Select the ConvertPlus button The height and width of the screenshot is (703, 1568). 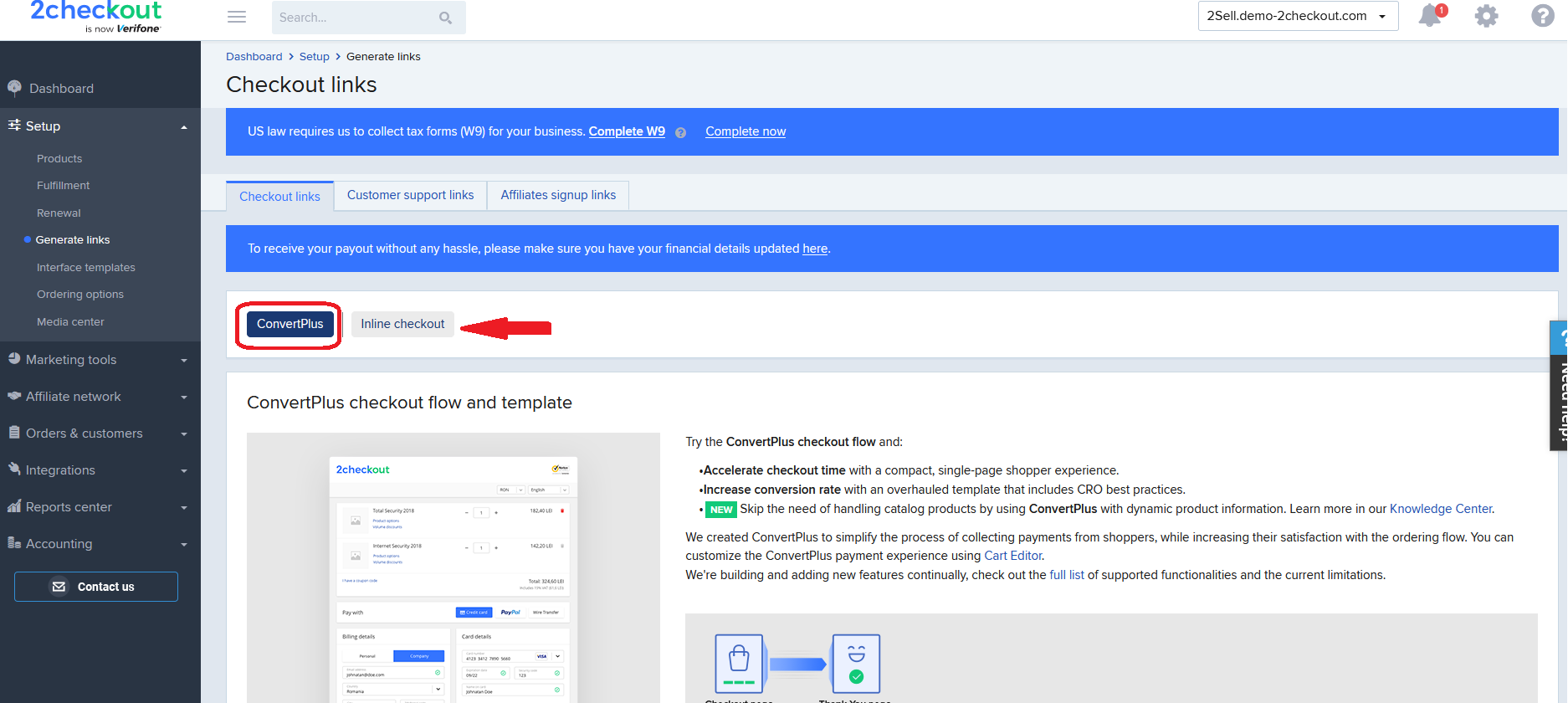[x=290, y=324]
